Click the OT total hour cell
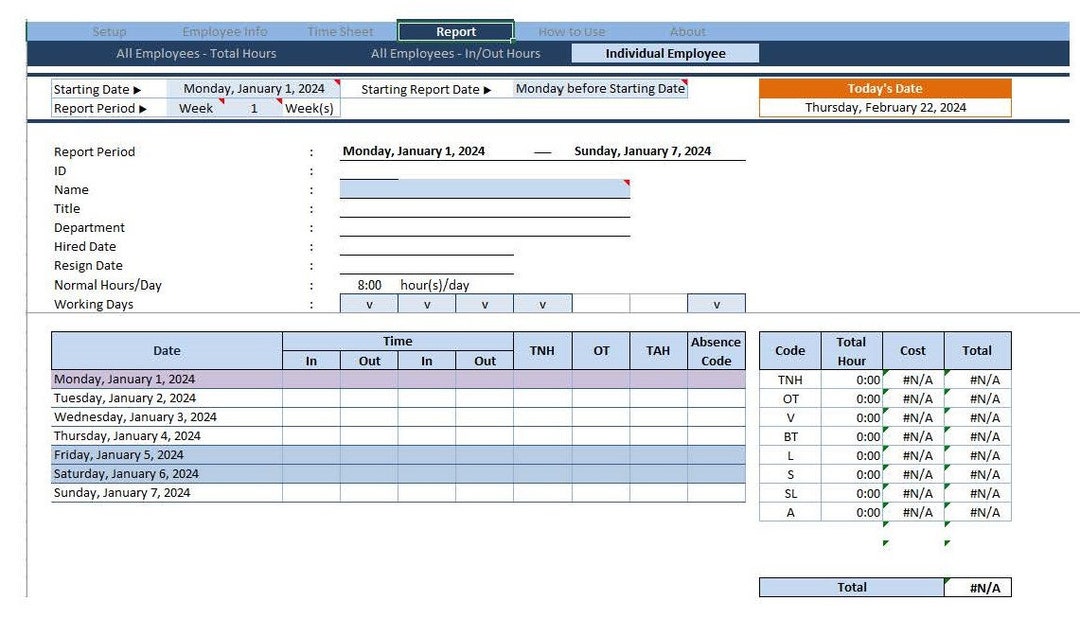Image resolution: width=1080 pixels, height=636 pixels. click(851, 398)
